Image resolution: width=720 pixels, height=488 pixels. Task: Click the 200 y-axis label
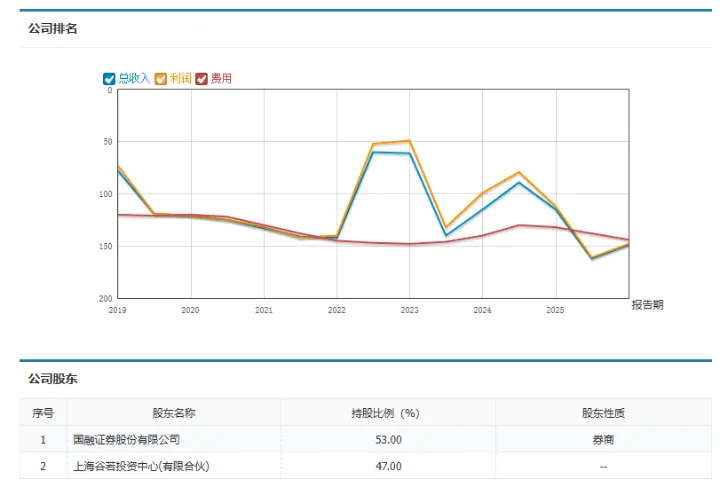point(106,298)
